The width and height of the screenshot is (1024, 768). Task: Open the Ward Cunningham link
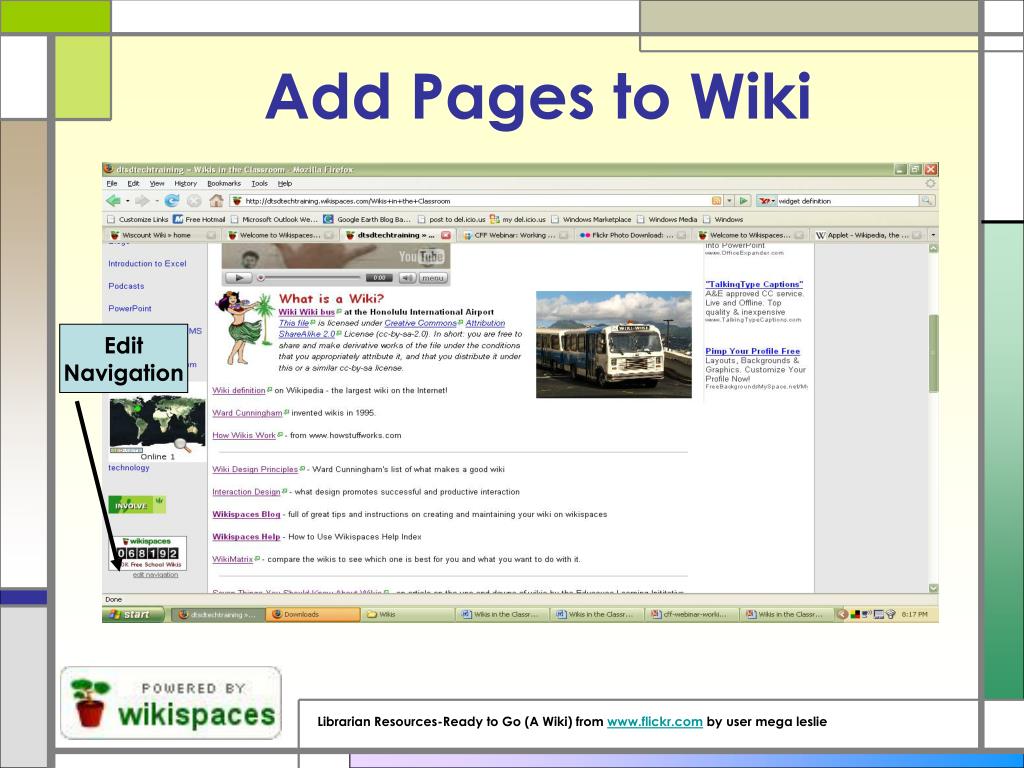click(x=248, y=413)
